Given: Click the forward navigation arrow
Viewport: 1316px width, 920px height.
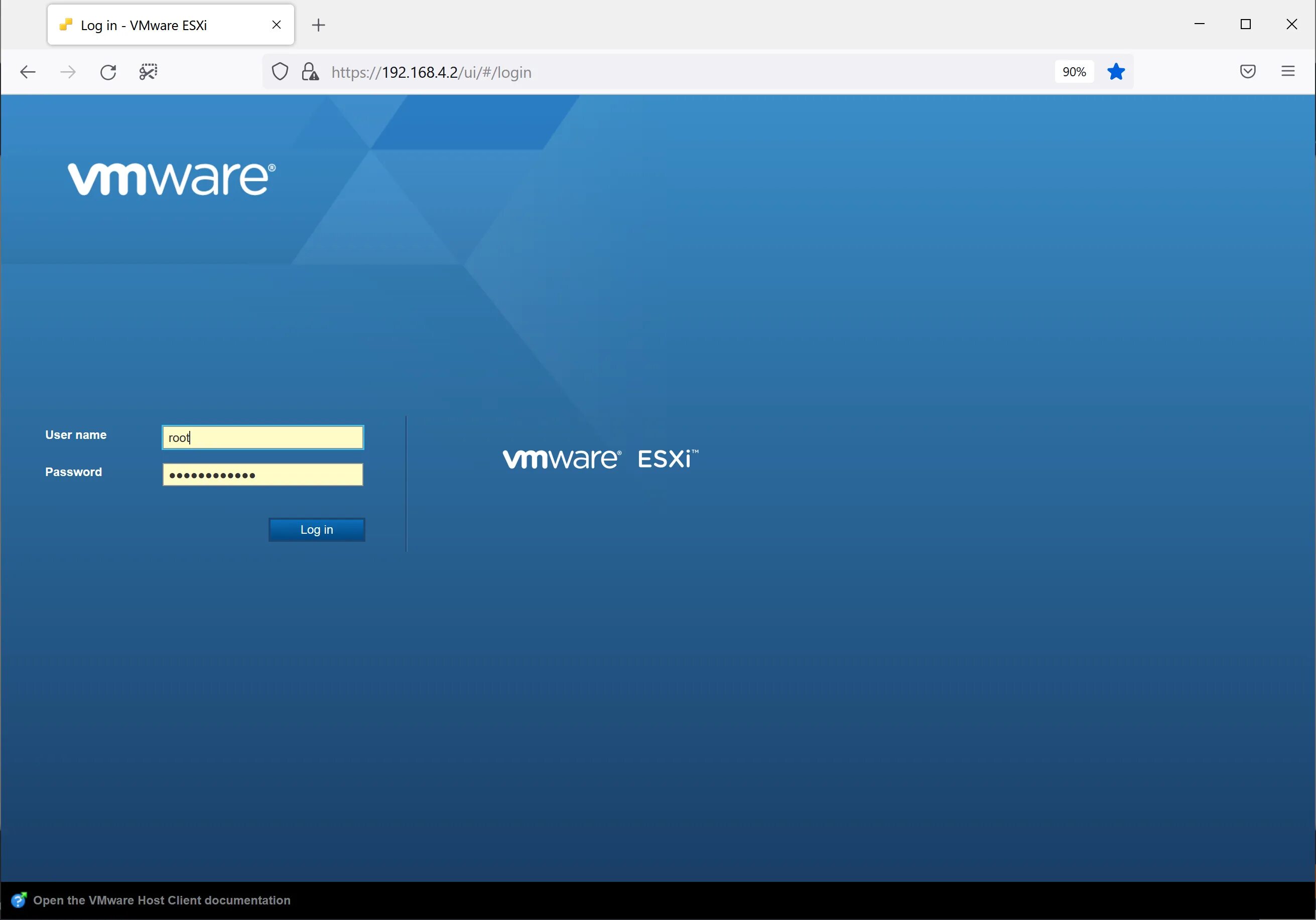Looking at the screenshot, I should (68, 72).
